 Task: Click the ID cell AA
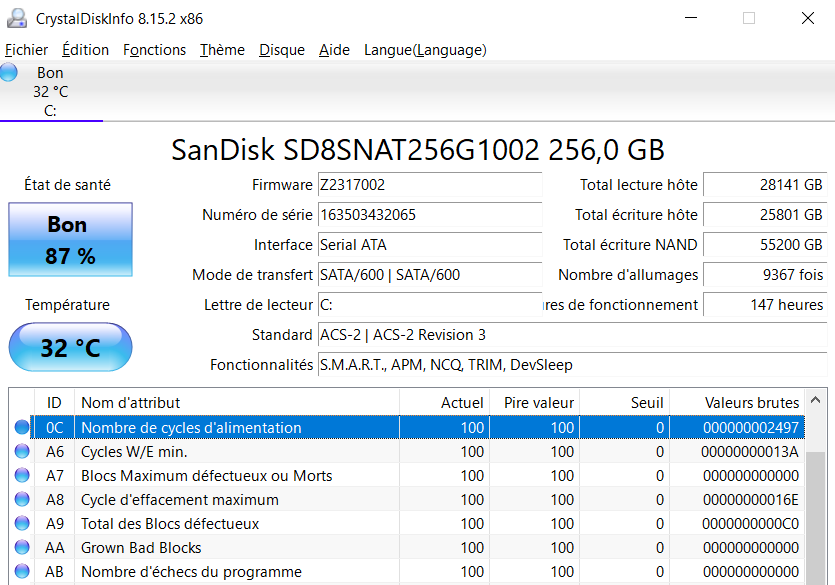coord(55,547)
